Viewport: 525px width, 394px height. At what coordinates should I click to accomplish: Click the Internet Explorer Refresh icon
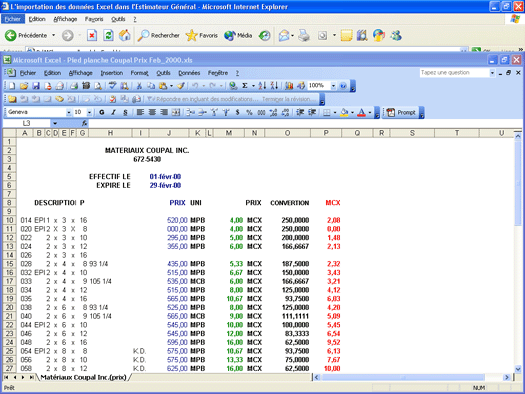pyautogui.click(x=108, y=35)
